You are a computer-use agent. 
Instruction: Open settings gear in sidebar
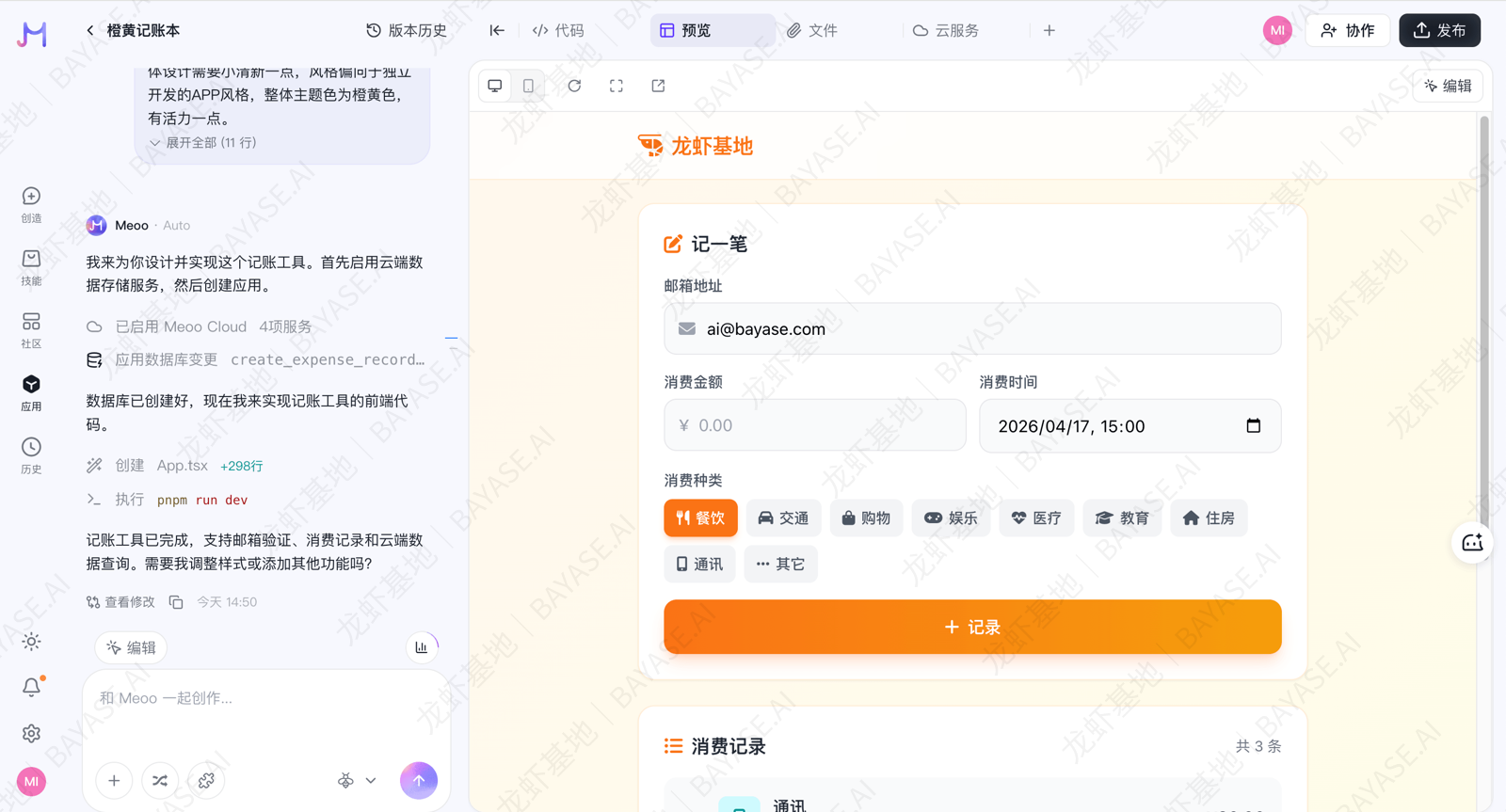(x=31, y=733)
